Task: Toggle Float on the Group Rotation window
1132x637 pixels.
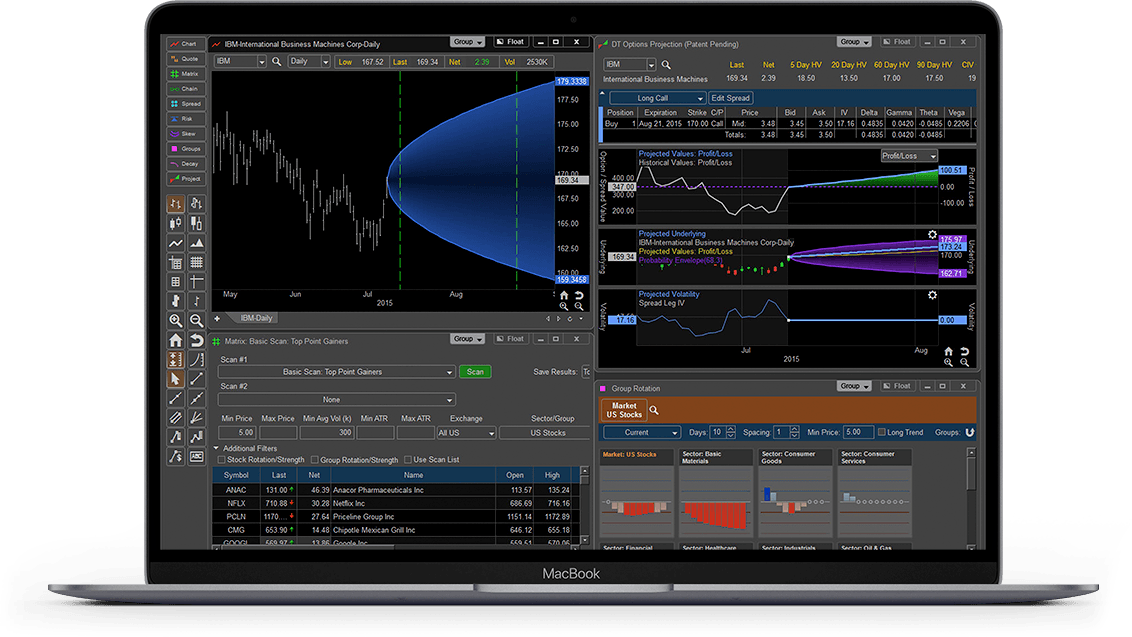Action: pos(897,386)
